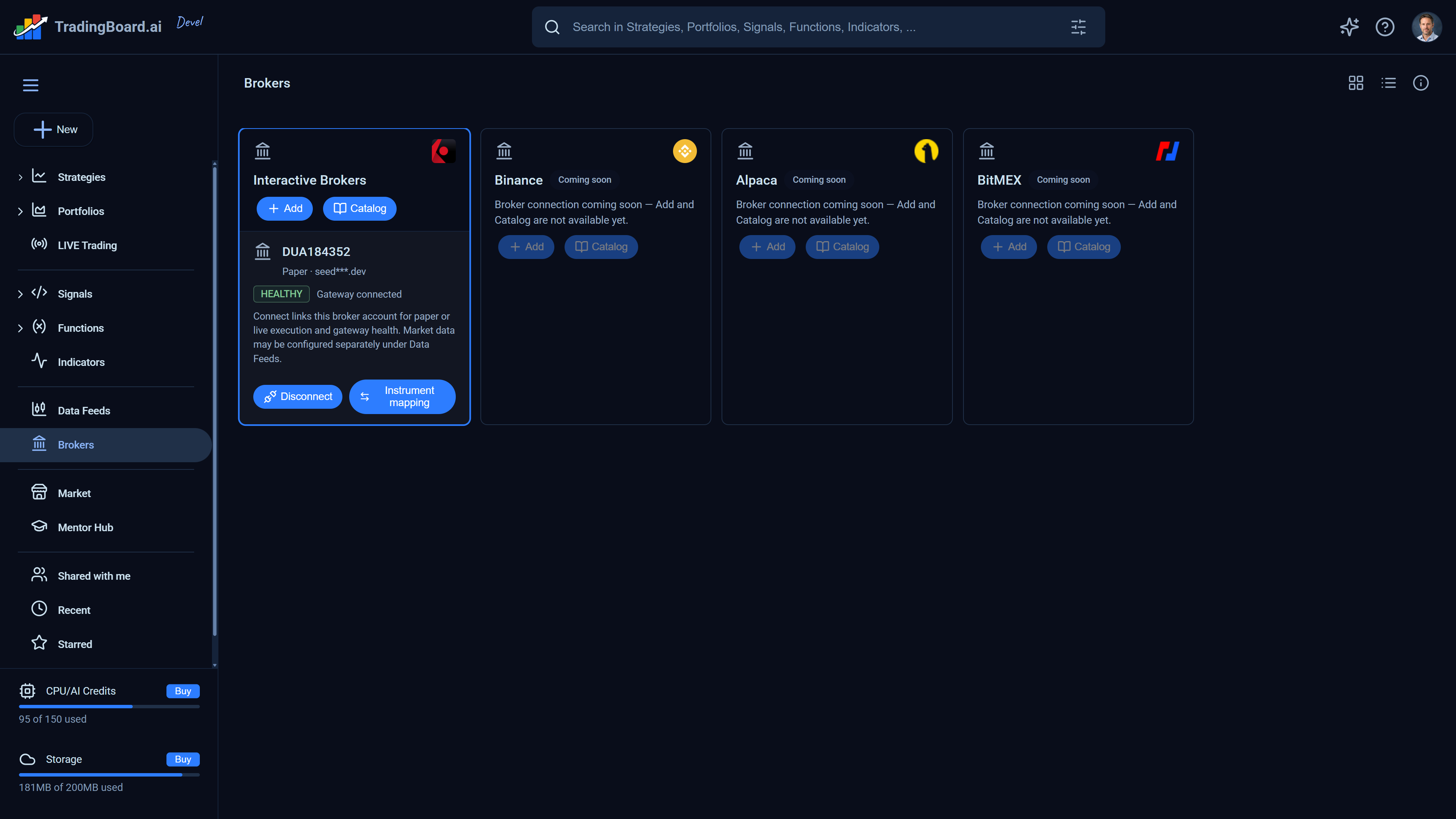Click the Interactive Brokers red logo
1456x819 pixels.
[x=443, y=151]
